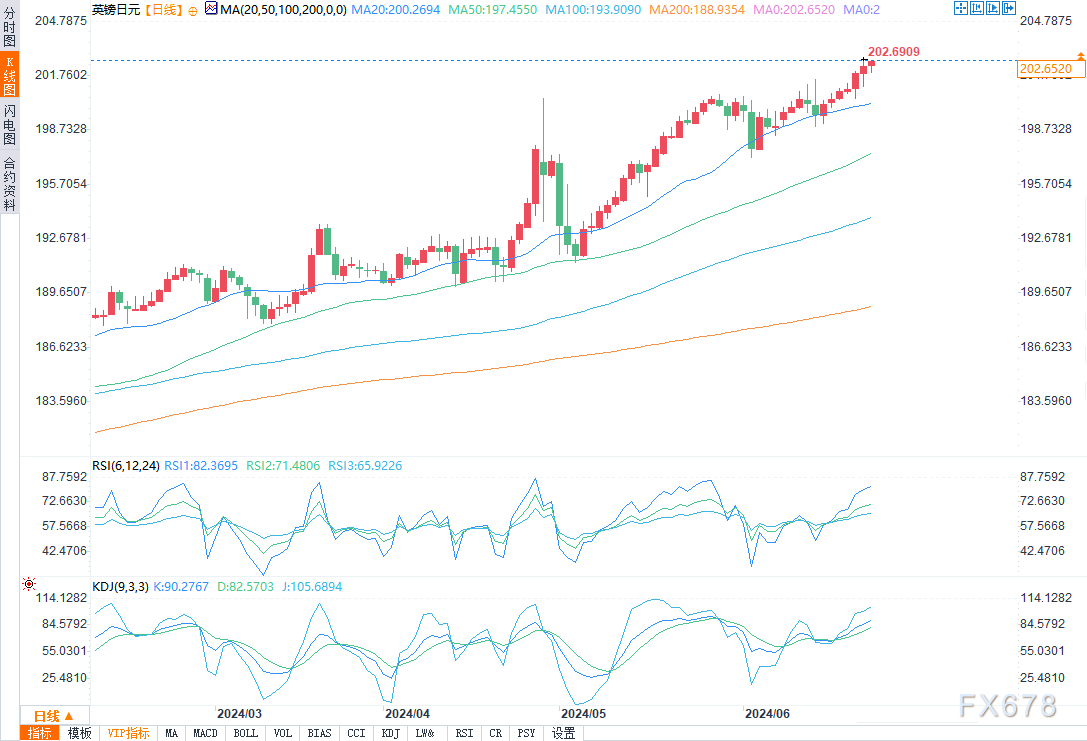
Task: Click the MA20:200.2694 value
Action: click(x=396, y=10)
